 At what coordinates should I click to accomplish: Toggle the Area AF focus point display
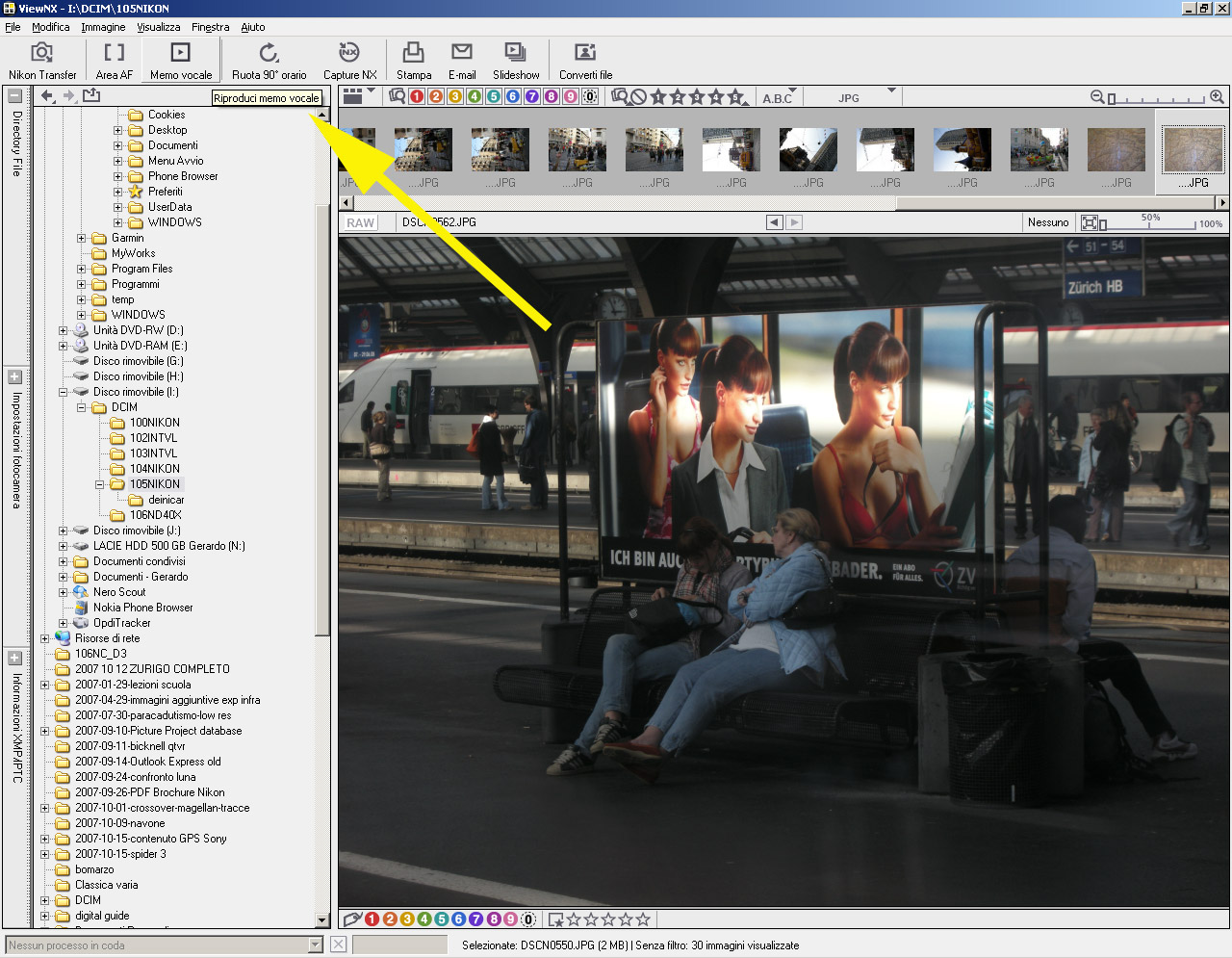click(x=115, y=61)
